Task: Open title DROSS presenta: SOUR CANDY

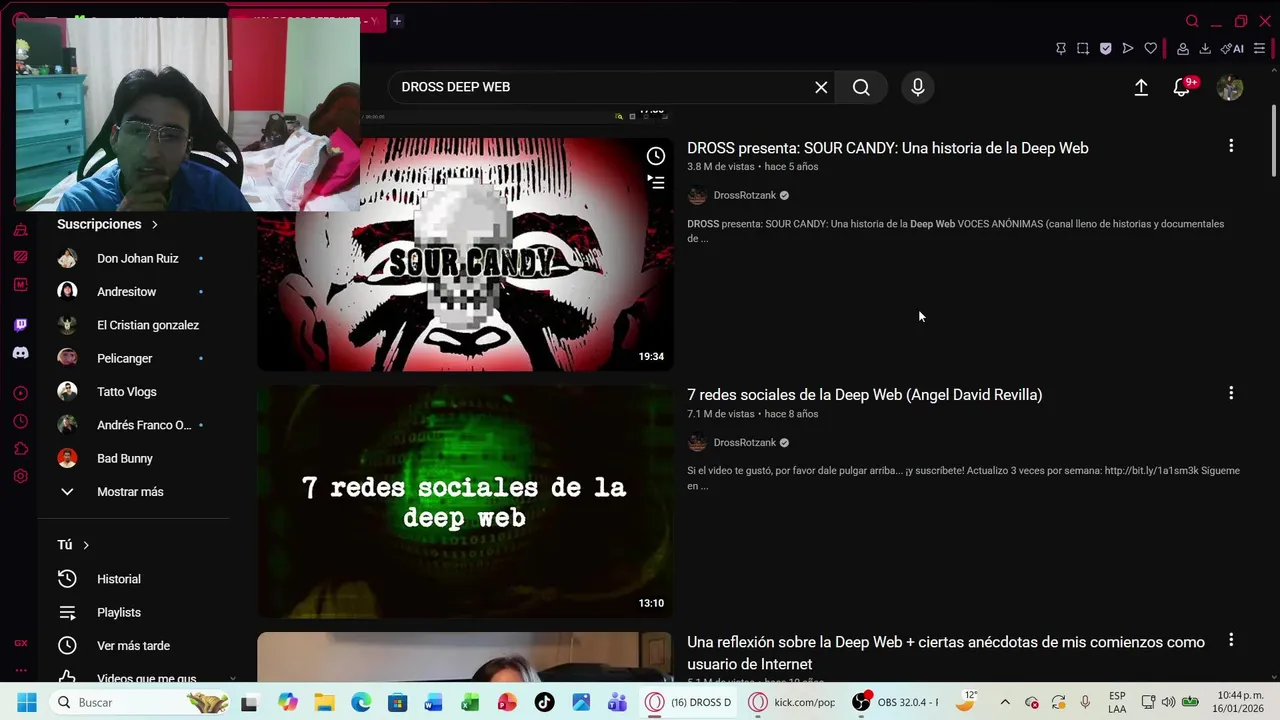Action: 888,148
